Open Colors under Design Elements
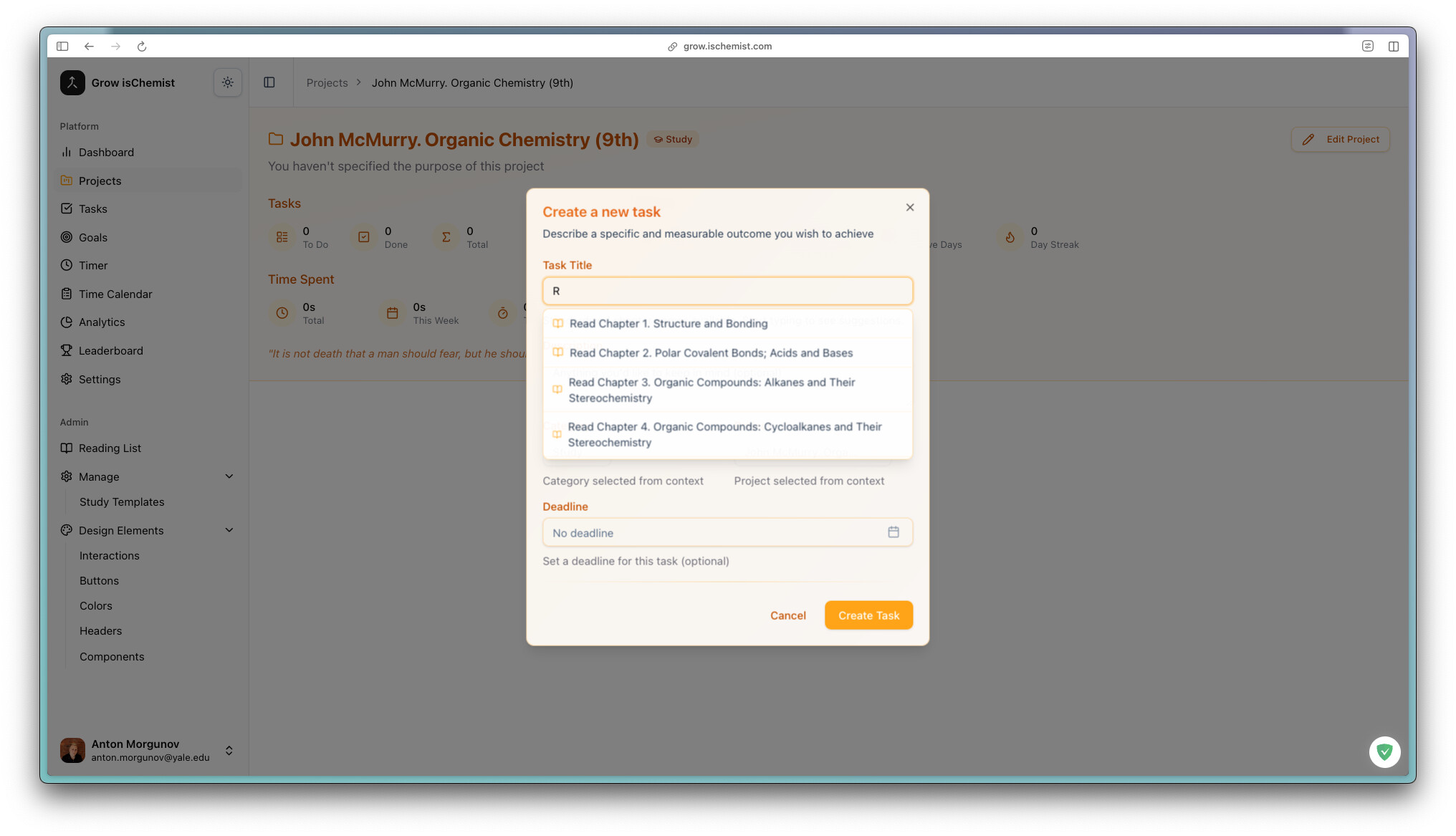1456x836 pixels. coord(95,605)
